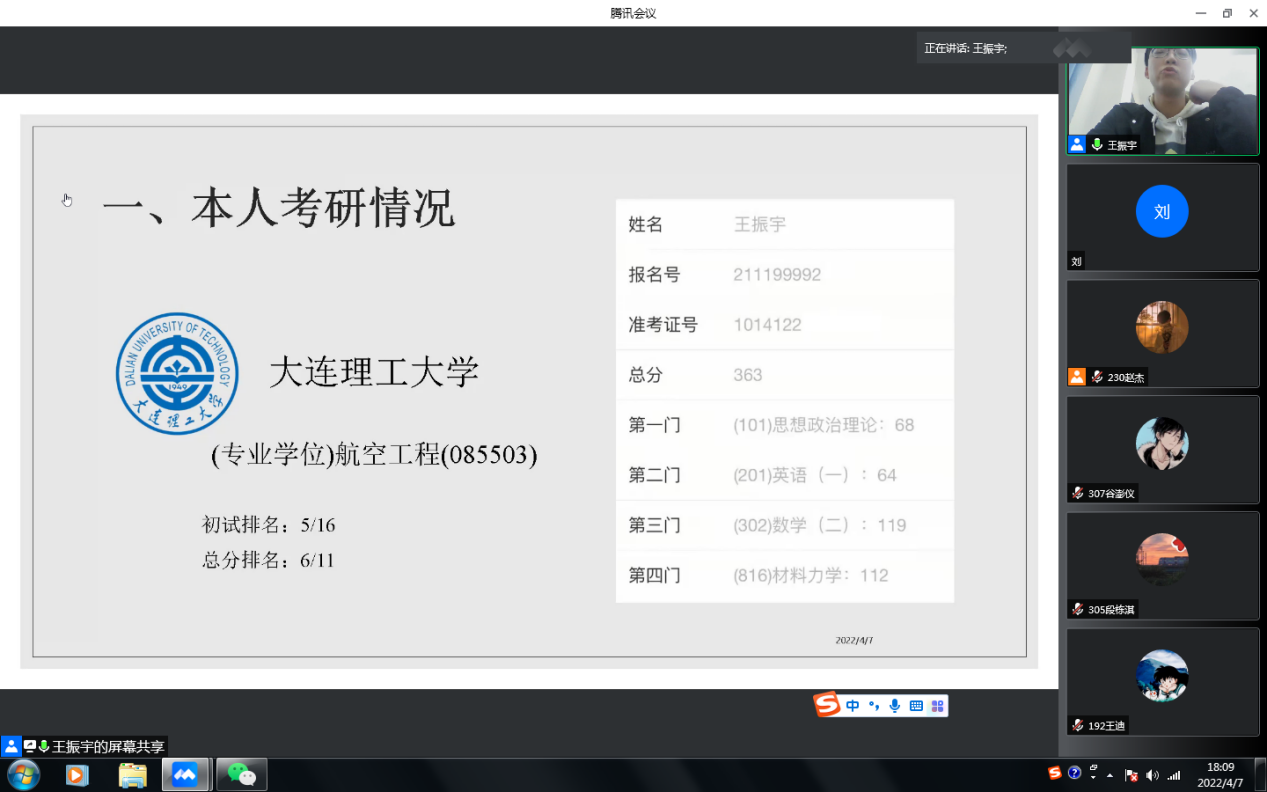This screenshot has height=792, width=1267.
Task: Click the 王振宇的屏幕共享 label
Action: pyautogui.click(x=108, y=746)
